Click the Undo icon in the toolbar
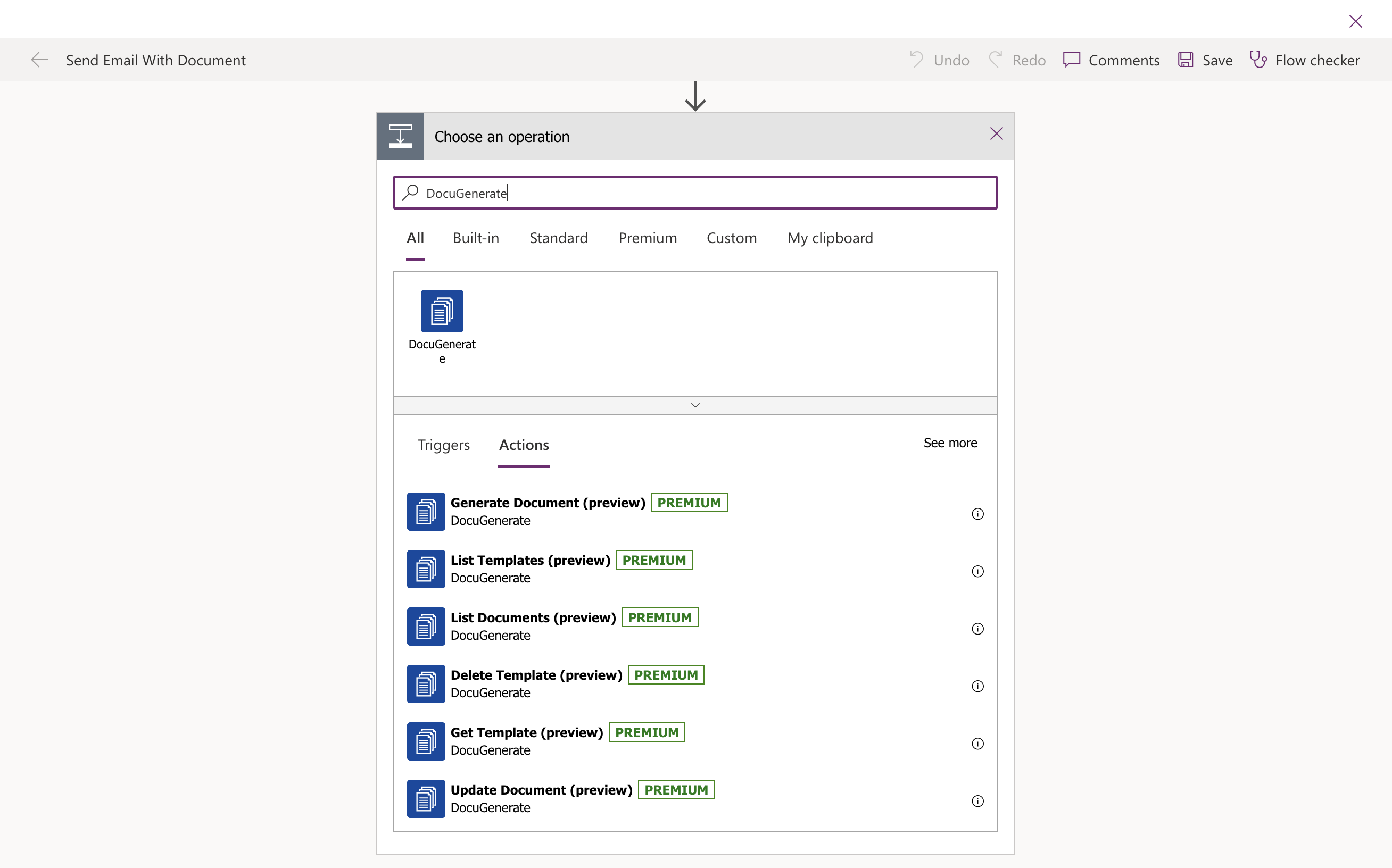Viewport: 1392px width, 868px height. [916, 60]
